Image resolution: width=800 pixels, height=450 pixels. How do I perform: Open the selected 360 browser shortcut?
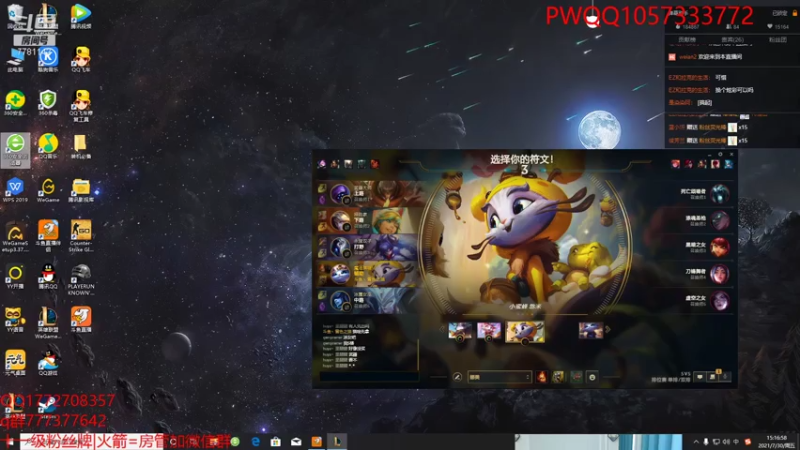(x=15, y=149)
